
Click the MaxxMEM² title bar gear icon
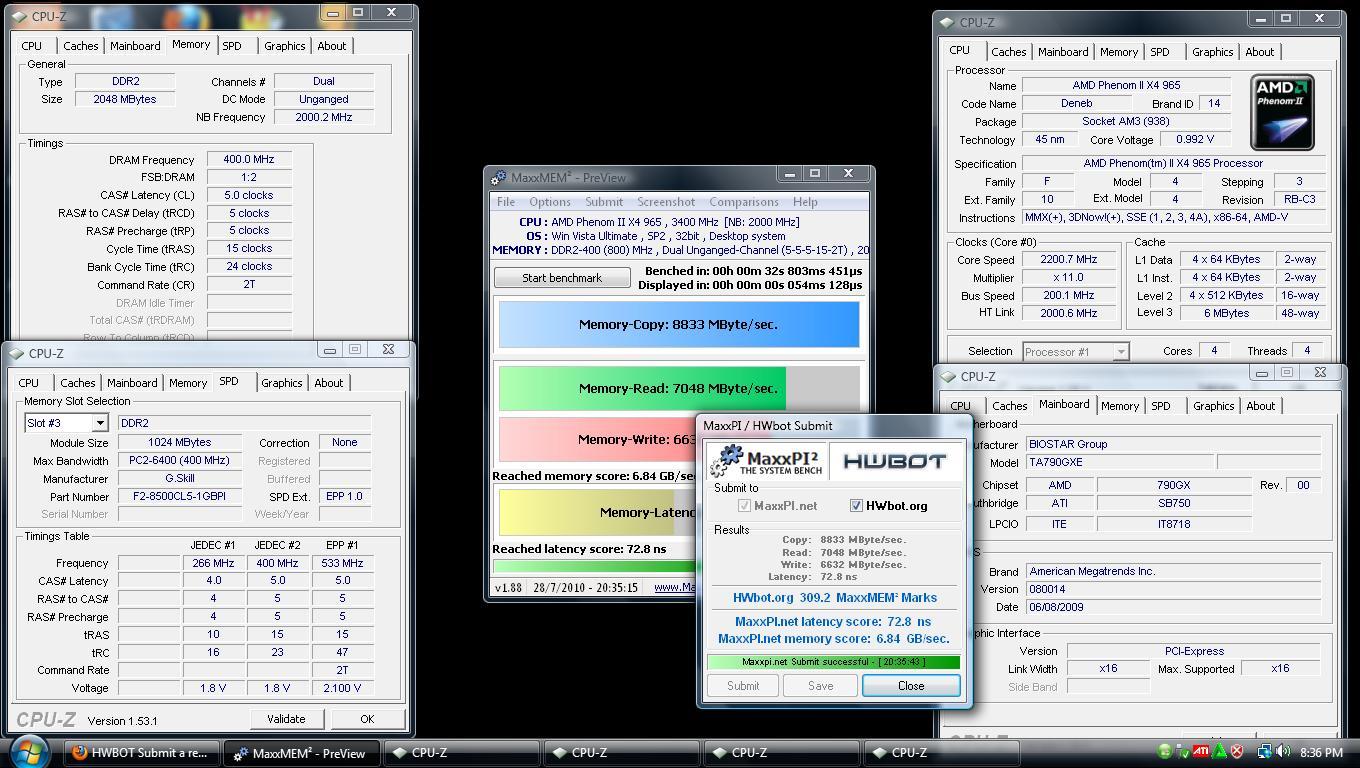tap(499, 177)
